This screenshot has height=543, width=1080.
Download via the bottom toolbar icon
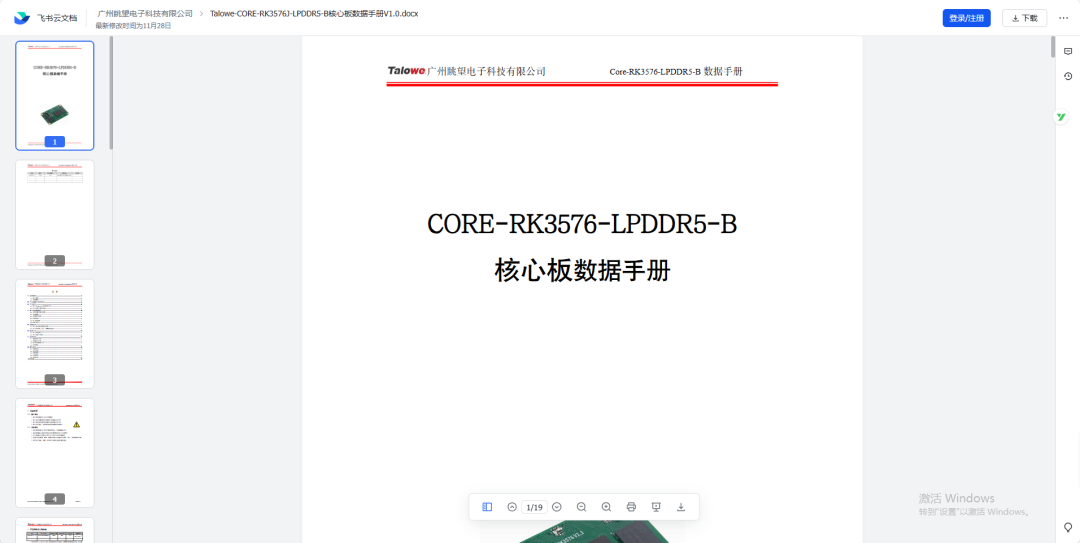(x=681, y=507)
